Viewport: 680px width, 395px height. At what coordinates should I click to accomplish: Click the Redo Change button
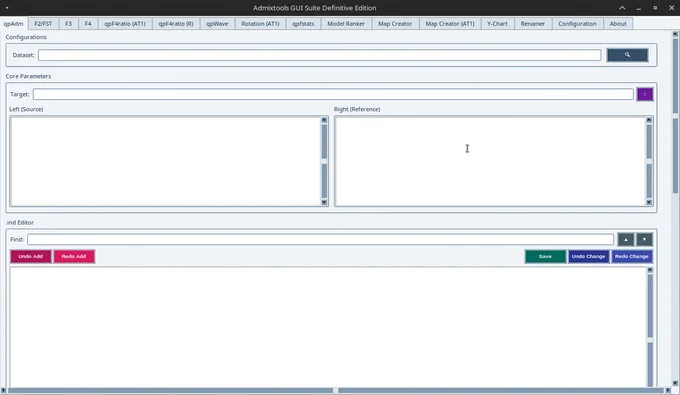(631, 256)
